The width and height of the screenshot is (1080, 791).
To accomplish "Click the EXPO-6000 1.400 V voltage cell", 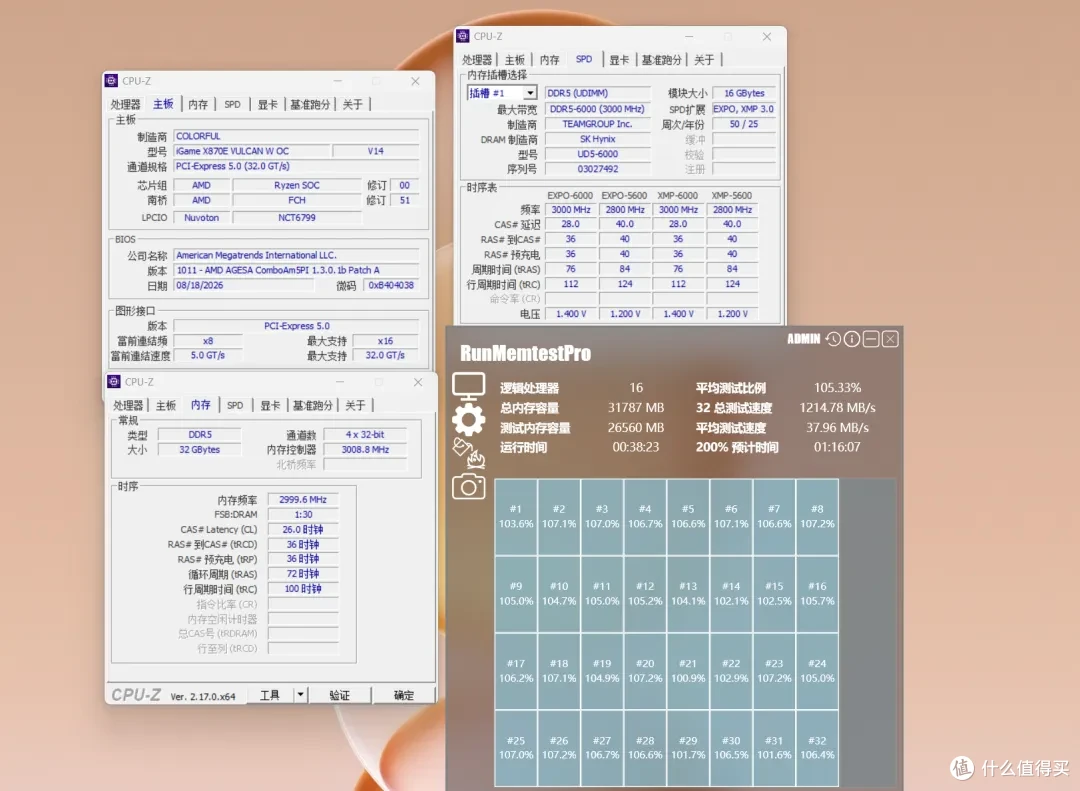I will tap(571, 314).
